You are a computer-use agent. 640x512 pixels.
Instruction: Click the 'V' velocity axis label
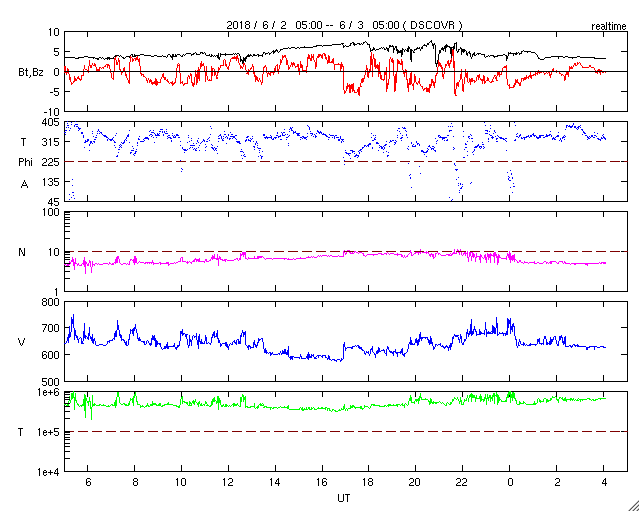[x=22, y=342]
